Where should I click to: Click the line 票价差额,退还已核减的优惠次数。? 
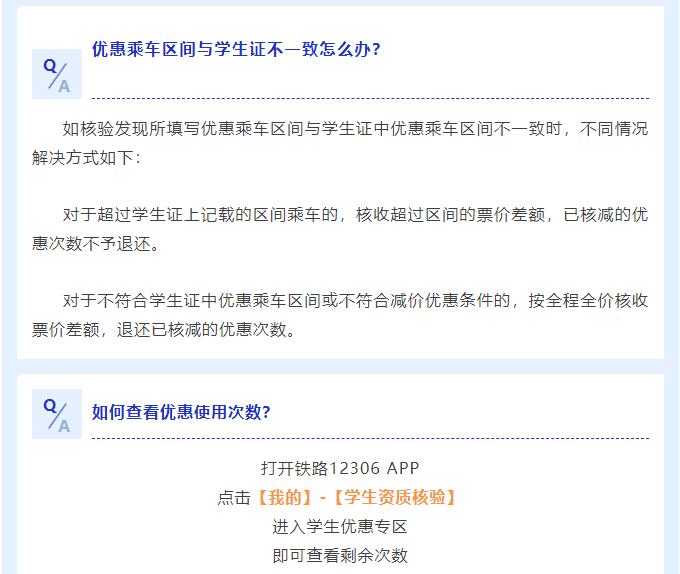[164, 330]
